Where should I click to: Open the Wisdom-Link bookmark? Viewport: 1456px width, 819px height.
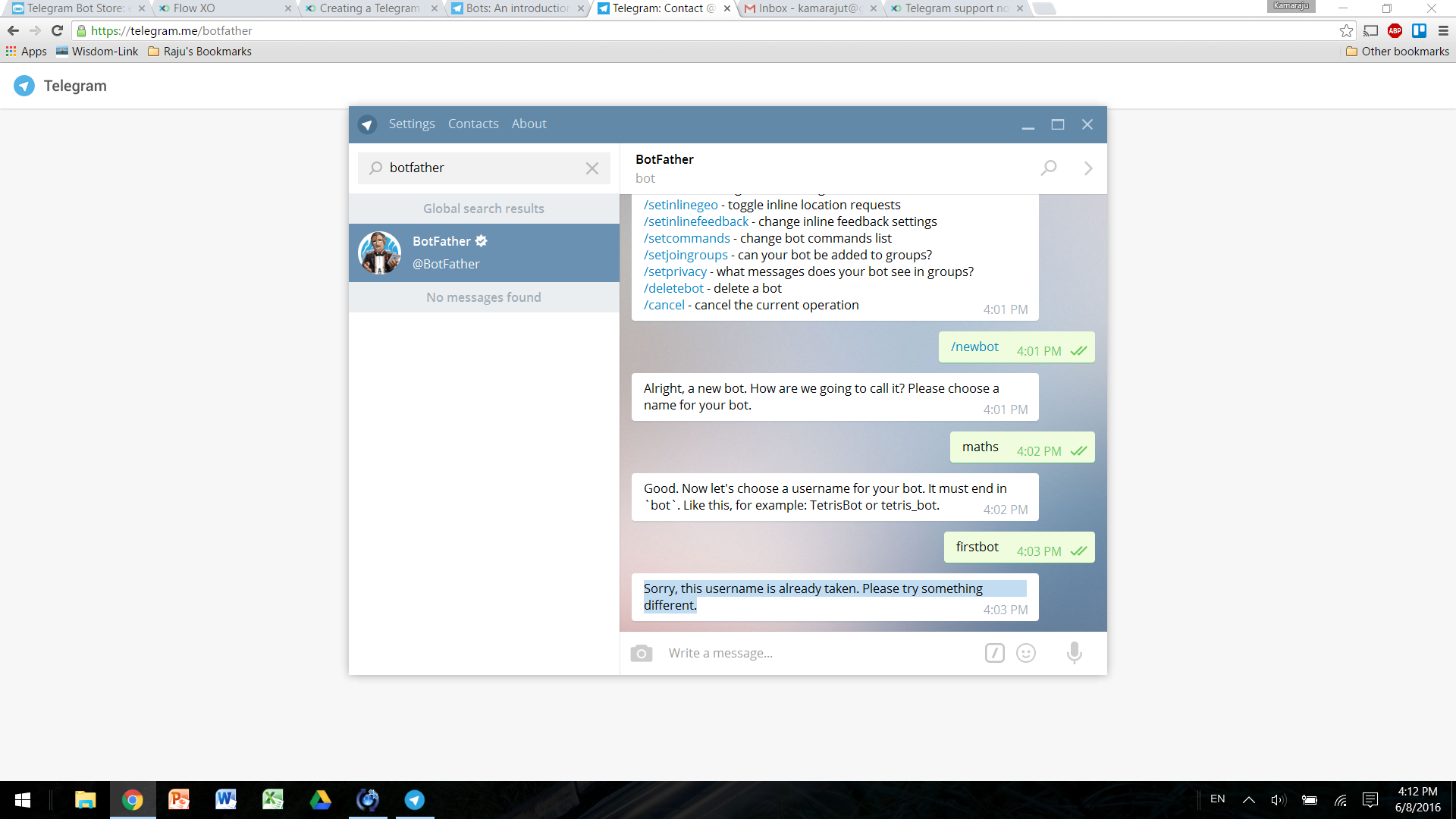[x=97, y=51]
